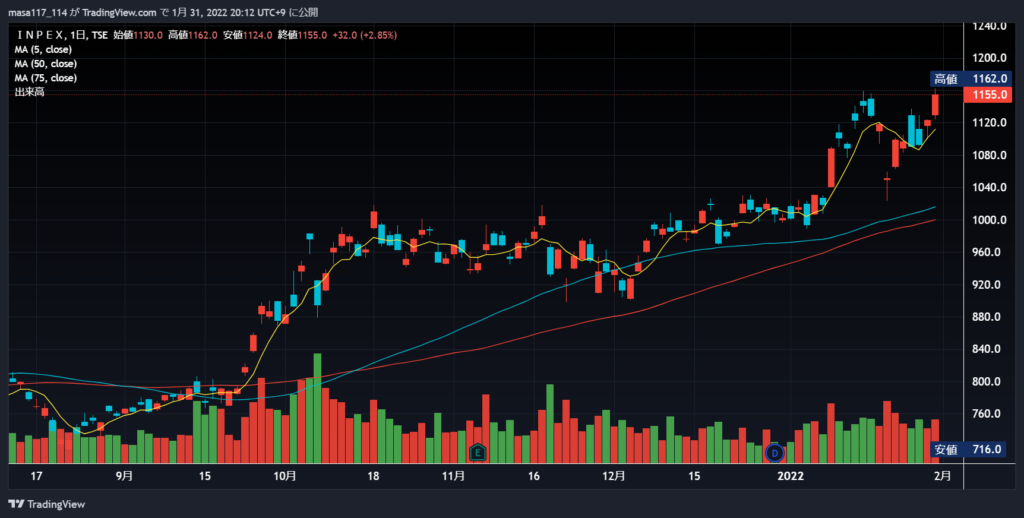Click the earnings 'E' marker icon

478,451
